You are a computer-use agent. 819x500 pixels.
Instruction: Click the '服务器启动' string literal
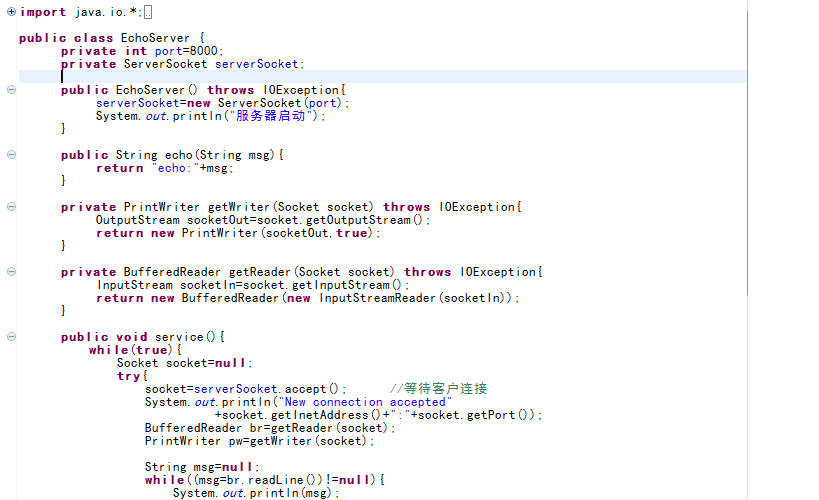pyautogui.click(x=271, y=116)
